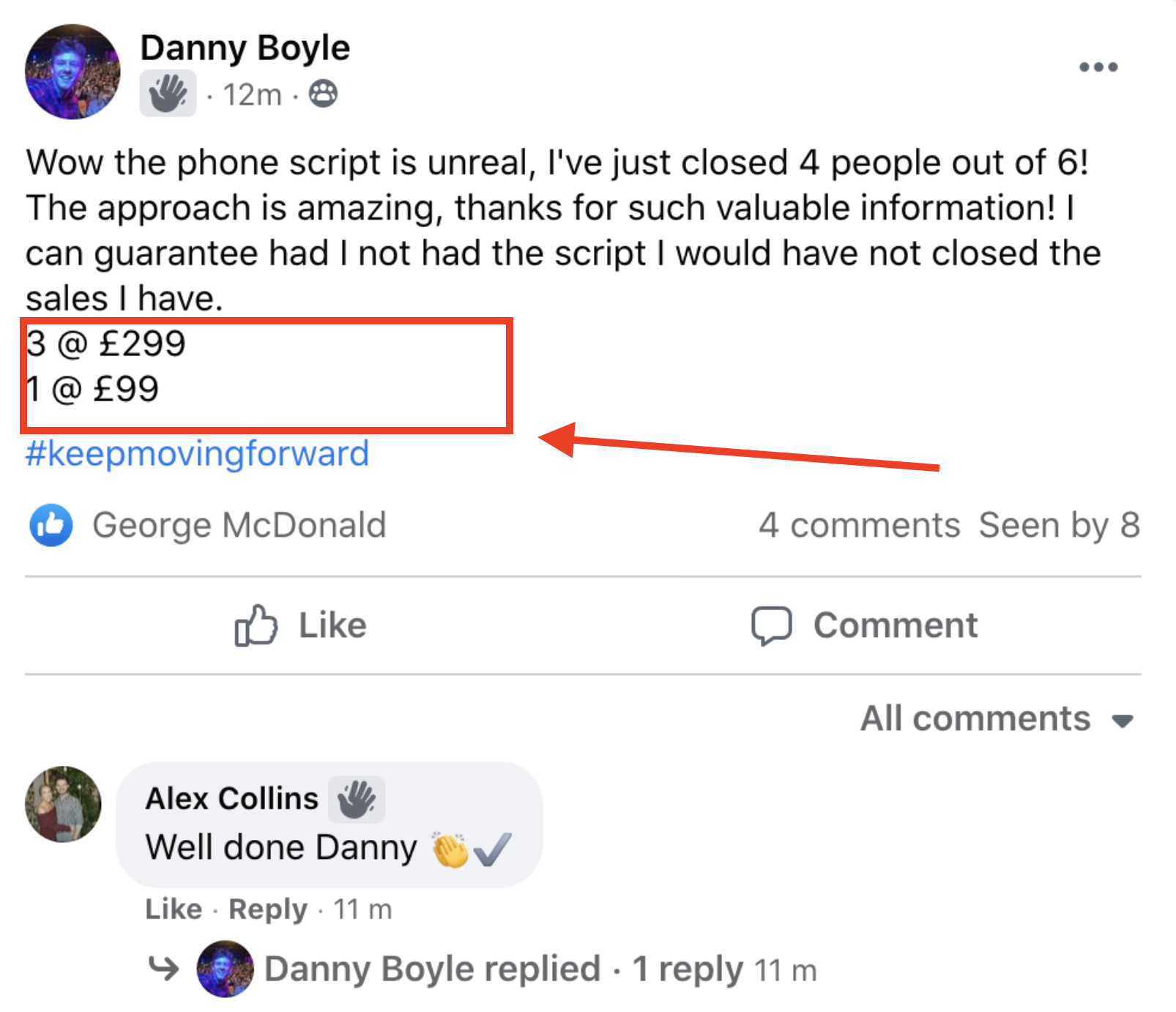Viewport: 1176px width, 1012px height.
Task: View who reacted: George McDonald
Action: (239, 525)
